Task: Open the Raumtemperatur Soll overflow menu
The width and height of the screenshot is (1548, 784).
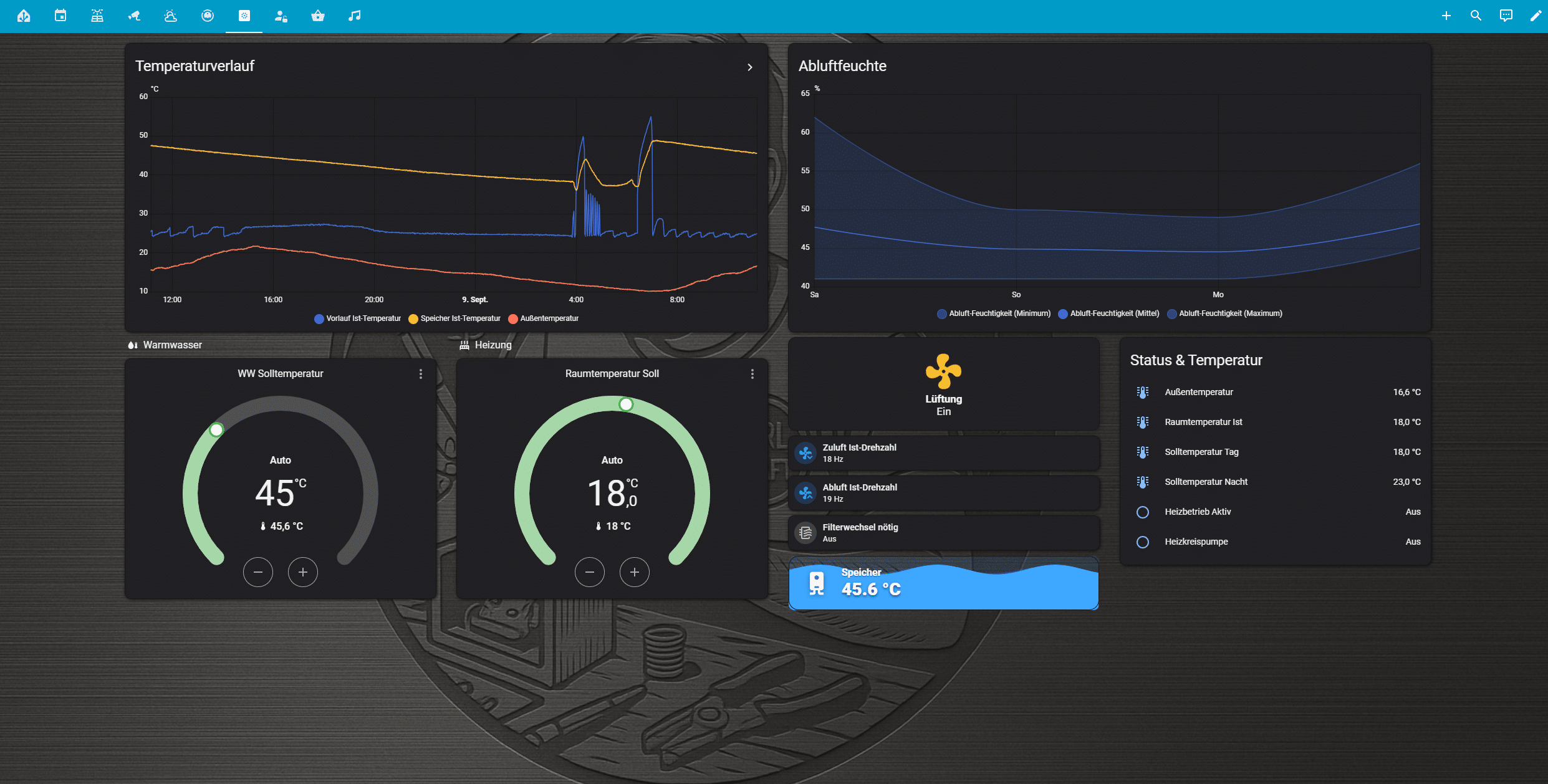Action: [752, 374]
